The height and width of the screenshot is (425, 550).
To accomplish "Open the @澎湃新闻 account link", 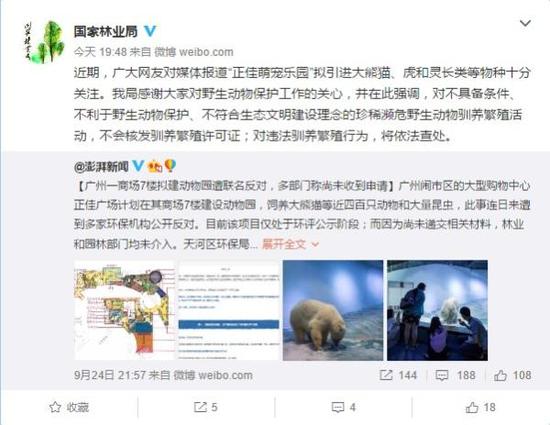I will coord(101,167).
